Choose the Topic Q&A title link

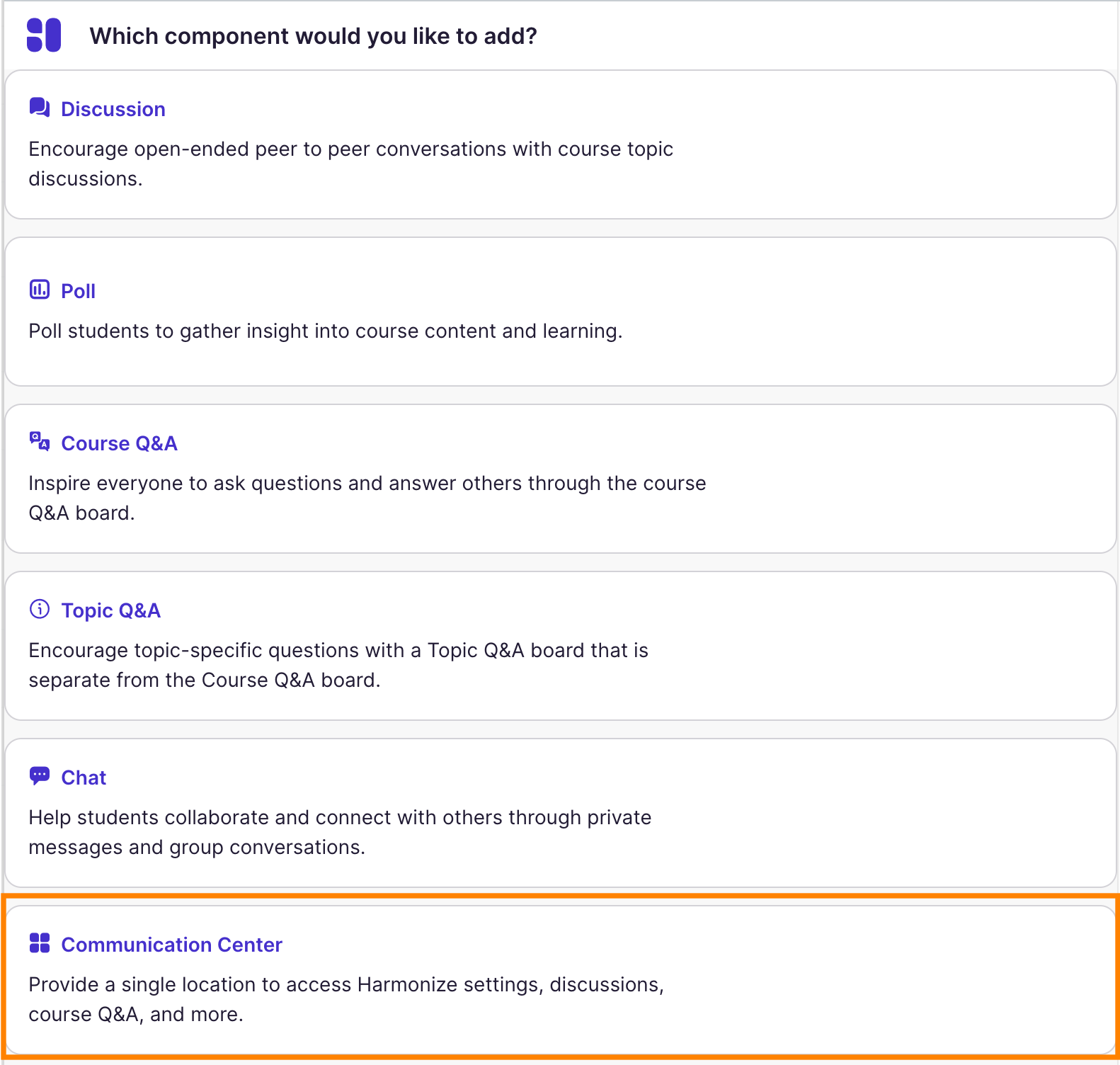tap(111, 610)
